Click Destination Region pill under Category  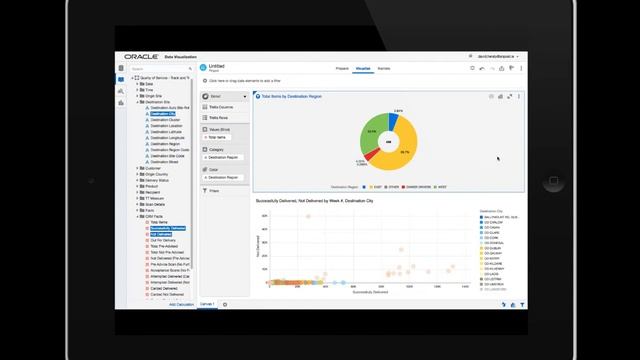tap(223, 158)
